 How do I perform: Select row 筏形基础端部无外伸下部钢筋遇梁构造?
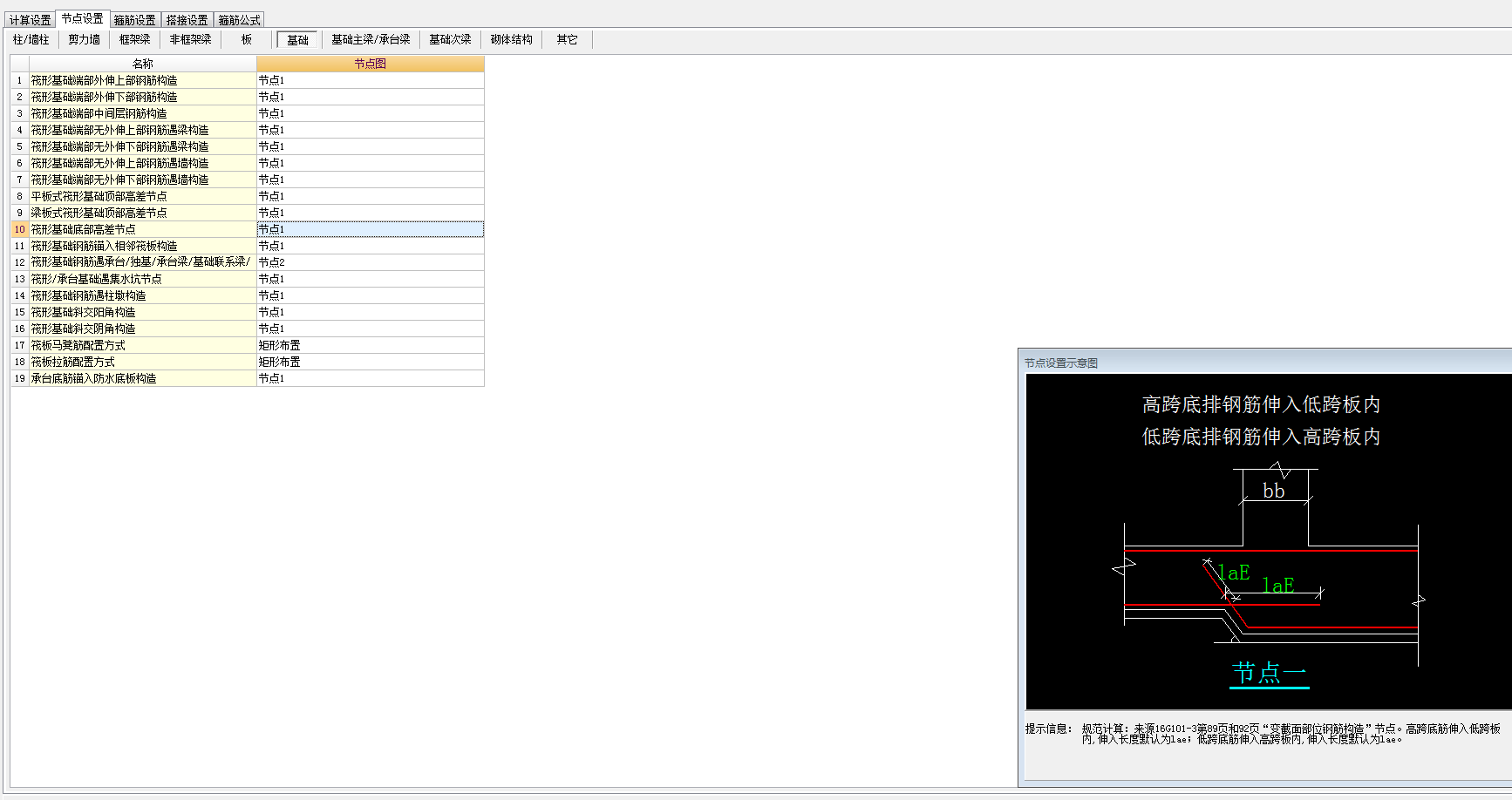click(143, 146)
